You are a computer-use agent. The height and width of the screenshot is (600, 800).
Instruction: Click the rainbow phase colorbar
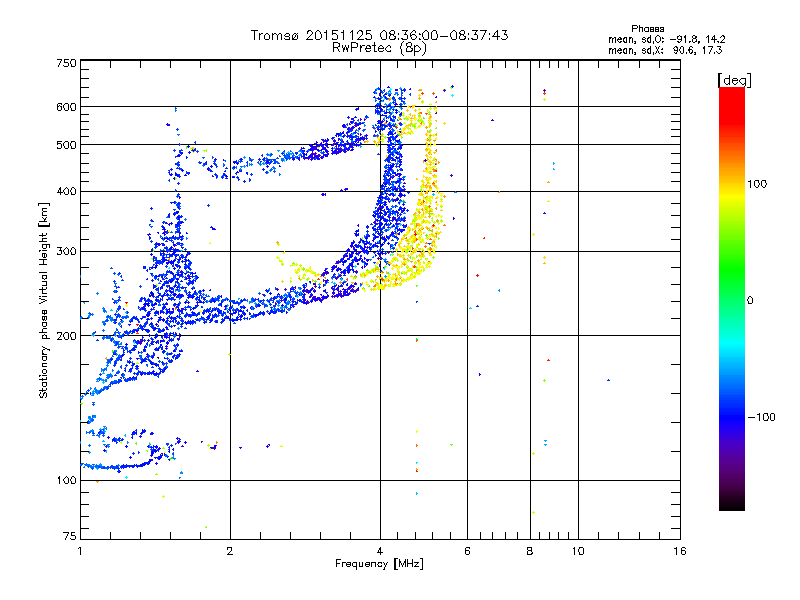coord(732,298)
